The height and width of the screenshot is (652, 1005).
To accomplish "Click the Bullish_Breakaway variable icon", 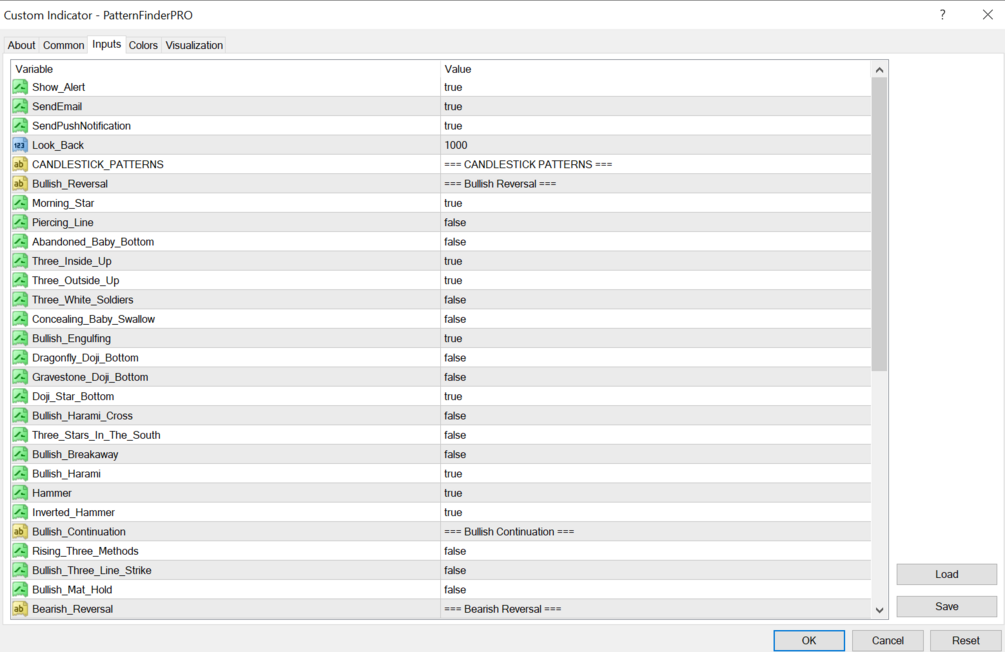I will [x=20, y=454].
